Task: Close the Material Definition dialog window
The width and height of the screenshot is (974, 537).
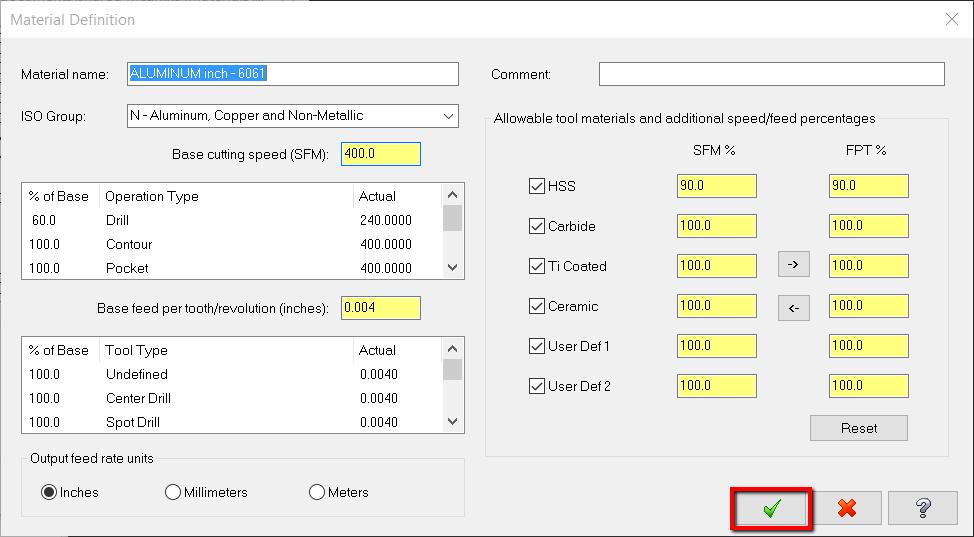Action: coord(952,19)
